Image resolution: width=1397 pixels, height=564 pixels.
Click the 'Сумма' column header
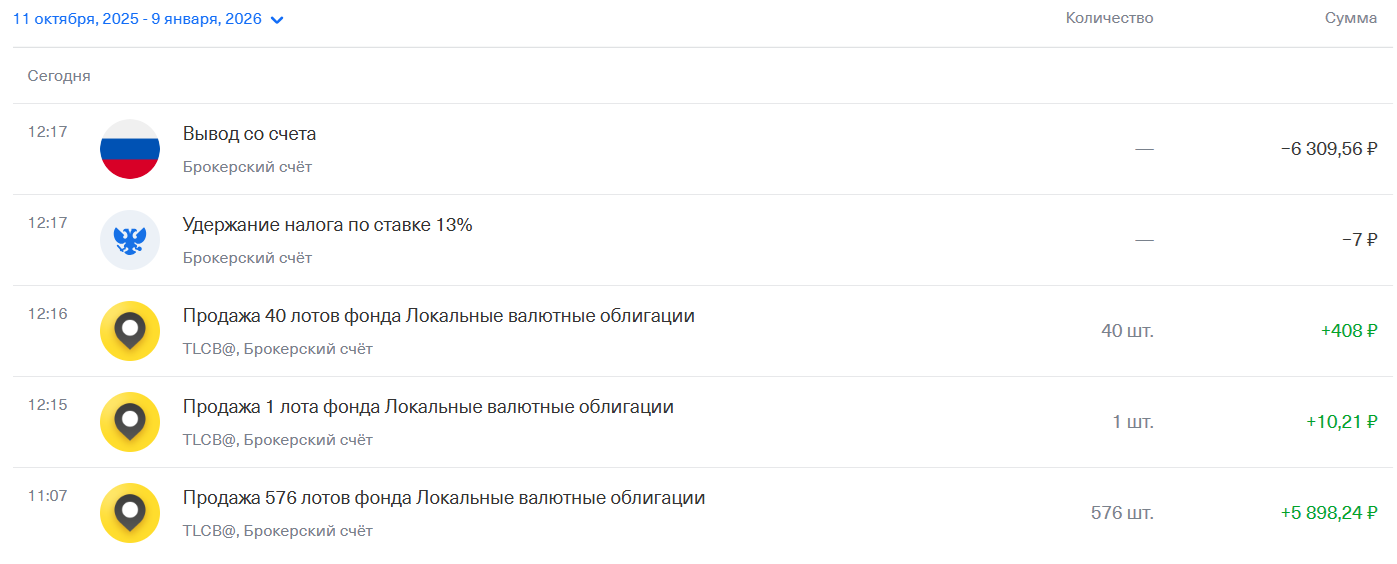tap(1350, 18)
